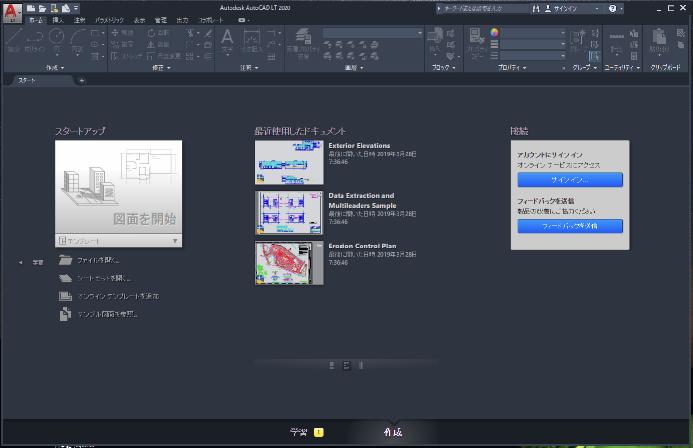Switch to the 挿入 ribbon tab

click(x=58, y=20)
